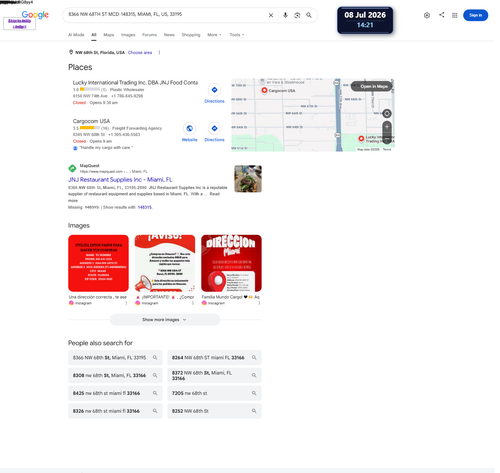Screen dimensions: 500x473
Task: Click the Choose area link
Action: [140, 53]
